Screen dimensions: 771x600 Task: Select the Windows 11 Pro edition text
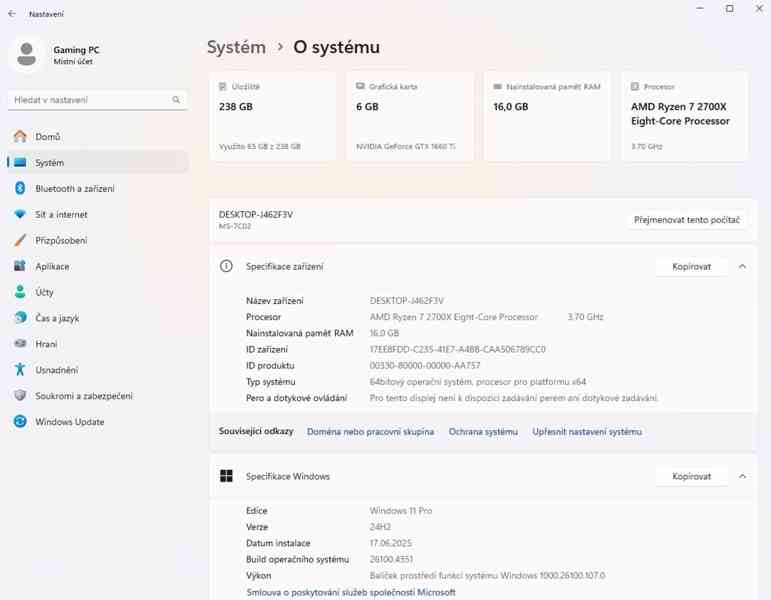(401, 510)
